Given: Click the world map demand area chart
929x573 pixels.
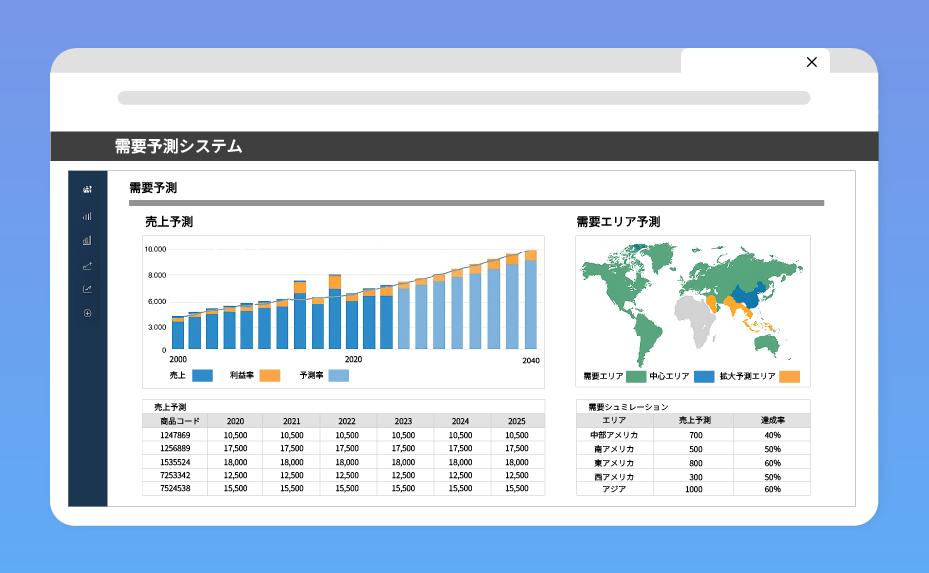Looking at the screenshot, I should point(692,301).
